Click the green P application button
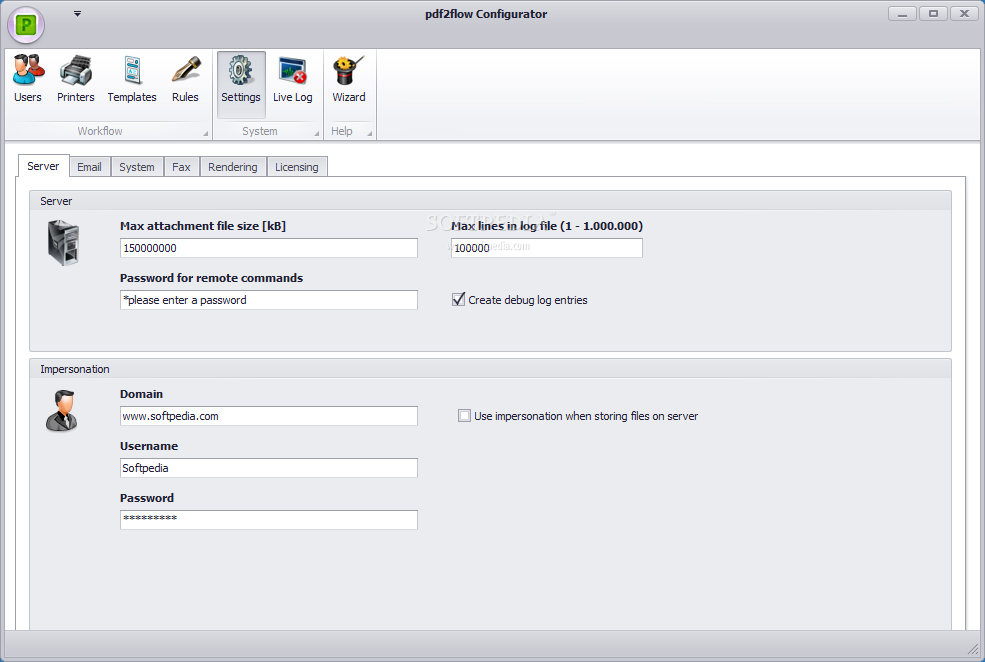 tap(26, 25)
